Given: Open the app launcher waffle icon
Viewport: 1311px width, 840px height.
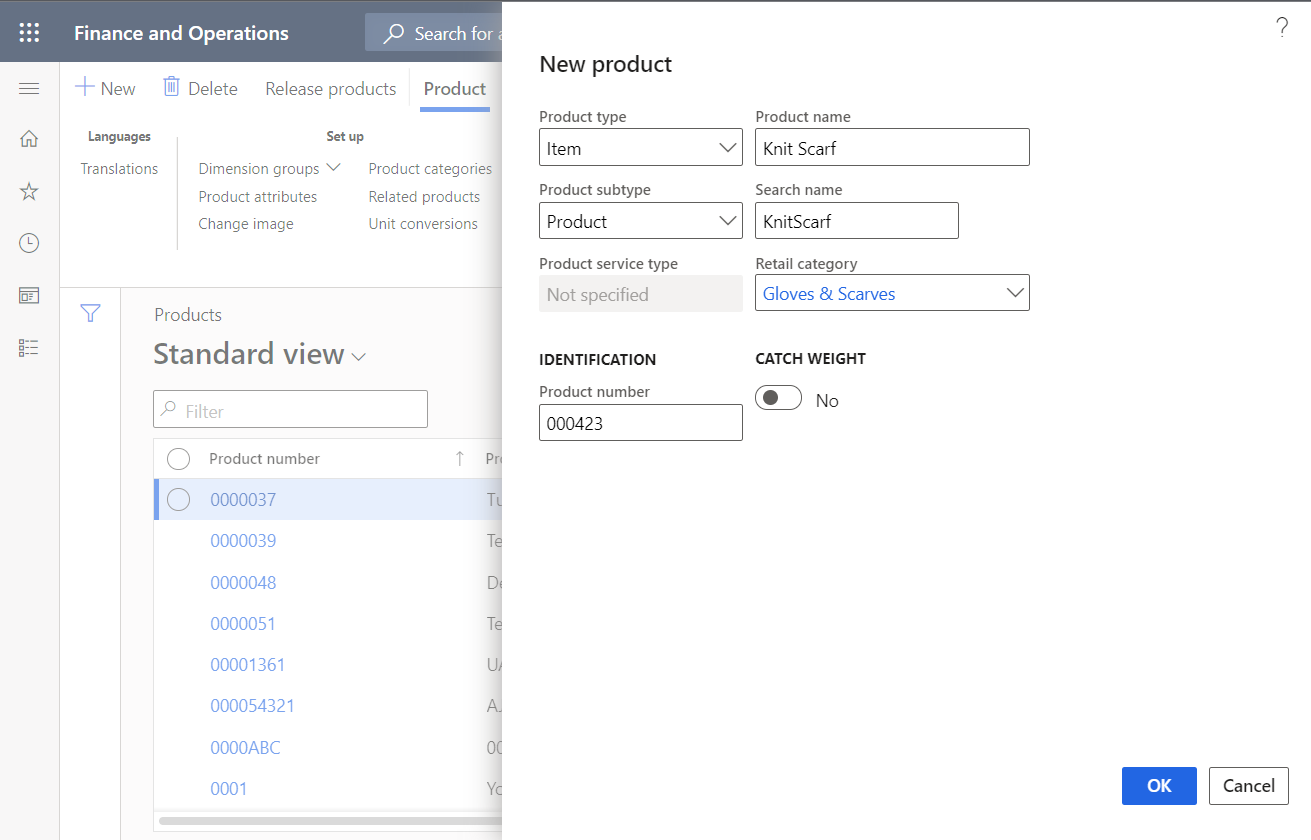Looking at the screenshot, I should coord(29,33).
